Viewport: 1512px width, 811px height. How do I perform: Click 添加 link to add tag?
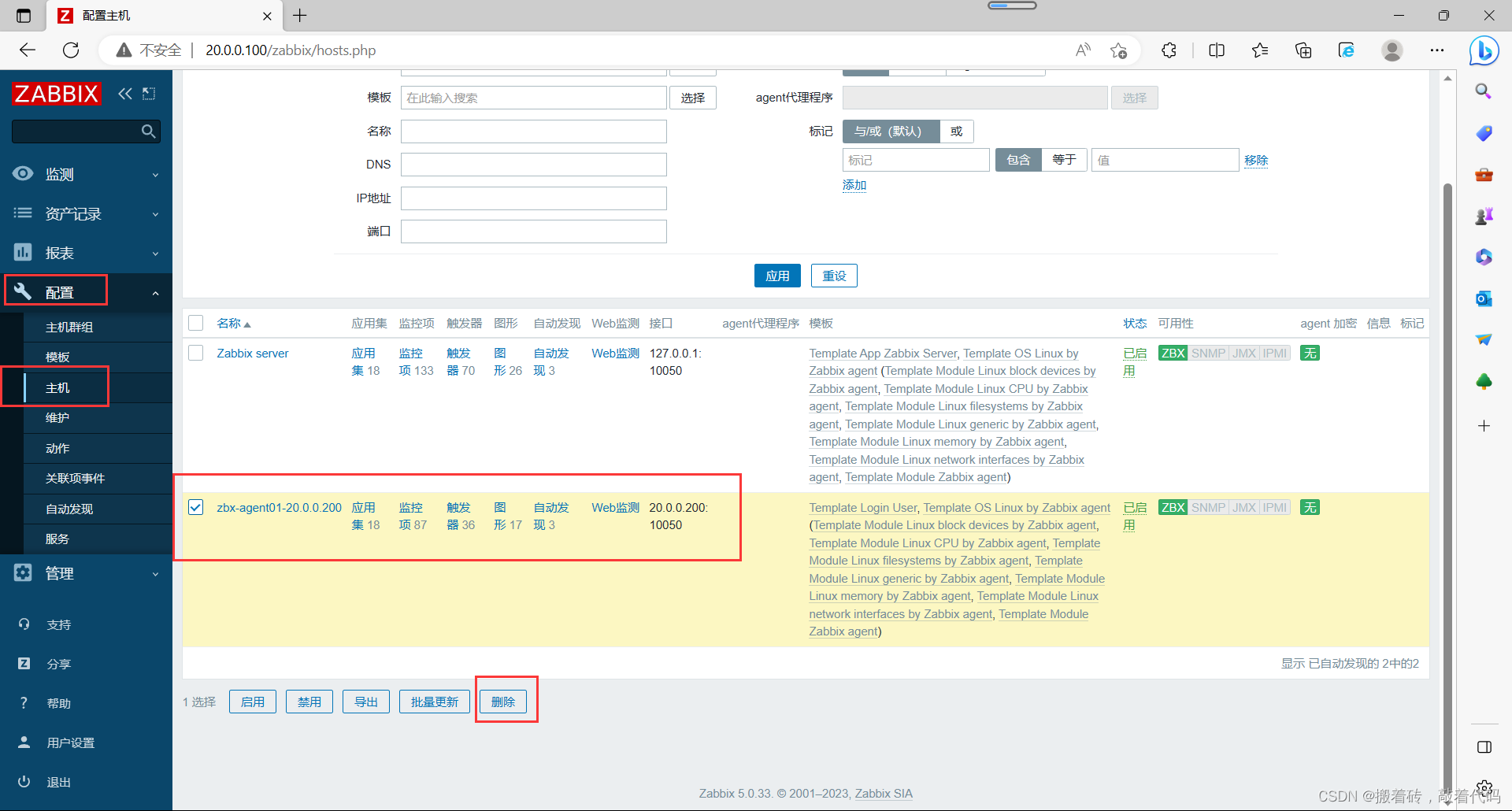click(854, 185)
